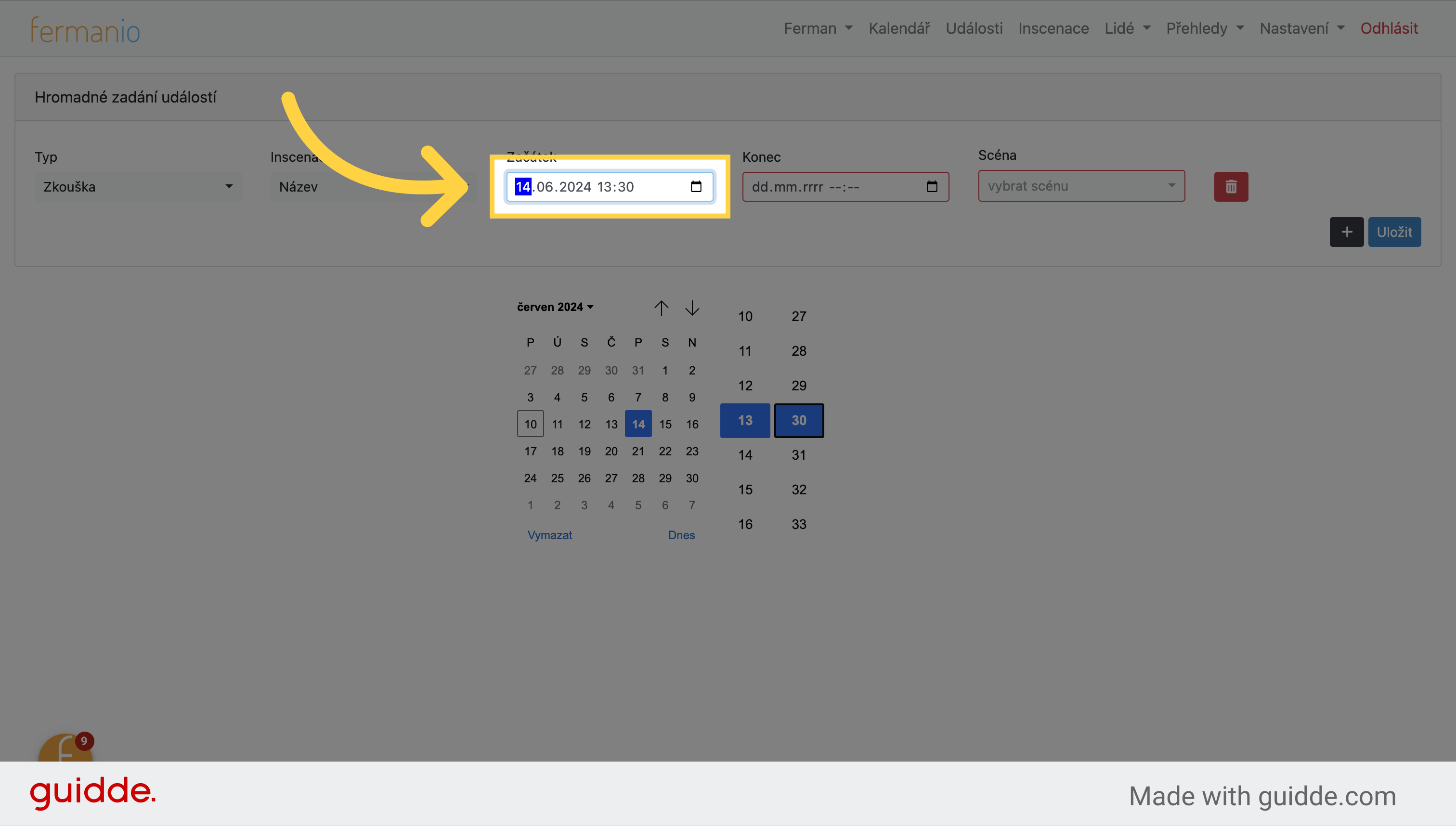The image size is (1456, 826).
Task: Choose minute 31 in time picker
Action: pos(799,455)
